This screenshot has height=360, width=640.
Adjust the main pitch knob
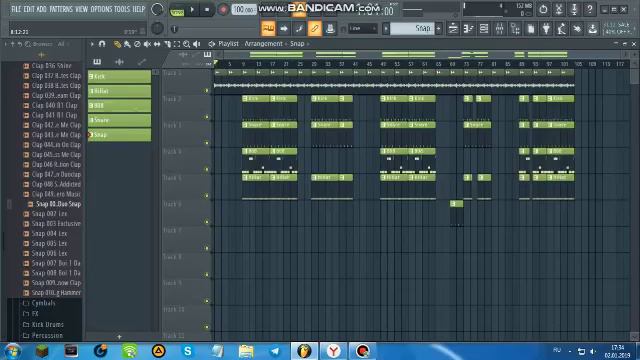[x=157, y=28]
